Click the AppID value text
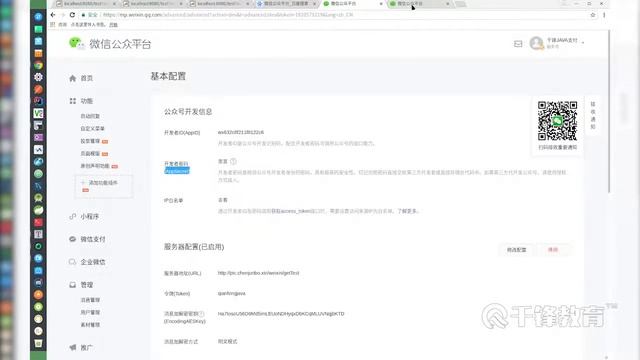The image size is (640, 360). coord(241,132)
